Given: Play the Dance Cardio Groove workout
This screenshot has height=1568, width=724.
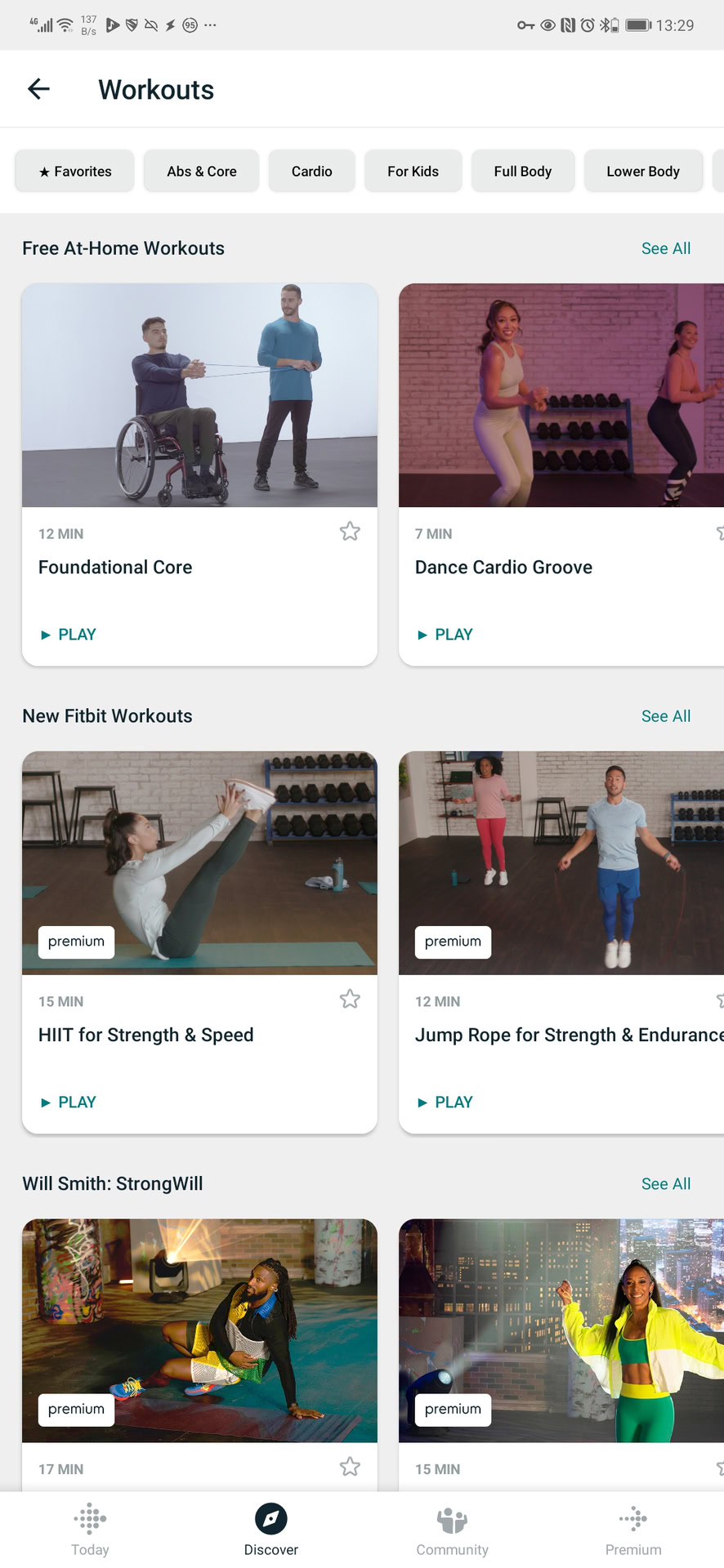Looking at the screenshot, I should point(445,635).
